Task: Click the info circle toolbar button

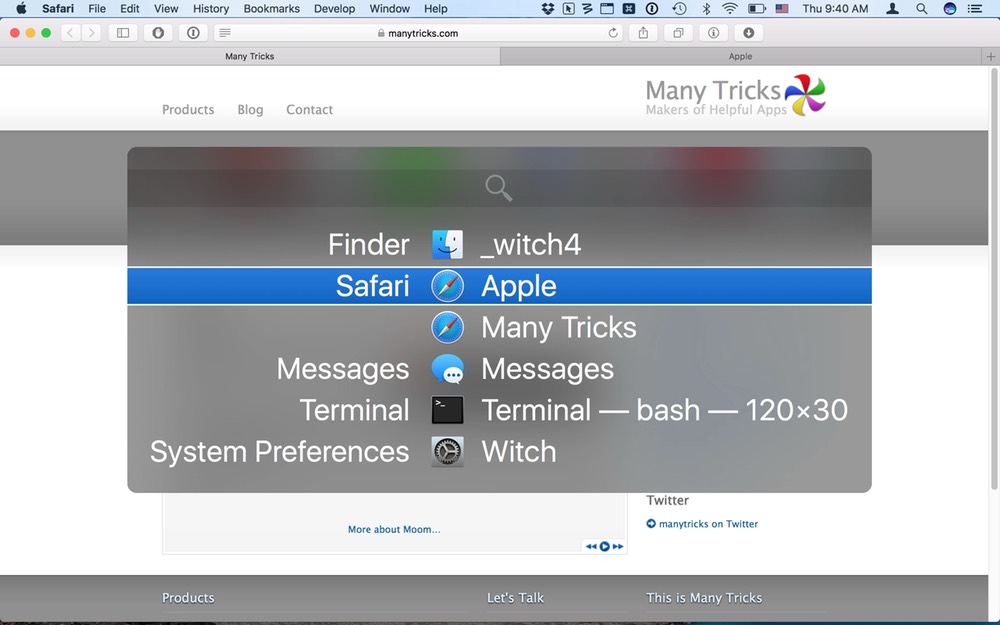Action: pos(714,33)
